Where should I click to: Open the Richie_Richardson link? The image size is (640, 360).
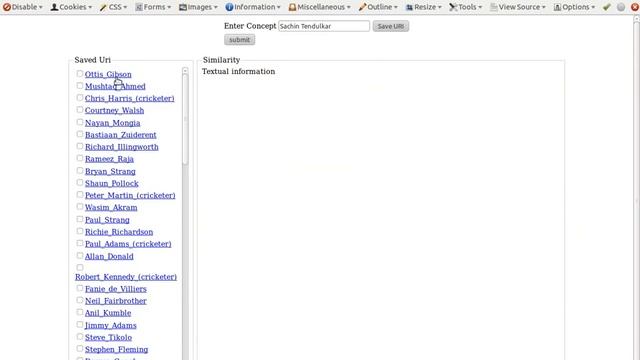click(x=119, y=232)
